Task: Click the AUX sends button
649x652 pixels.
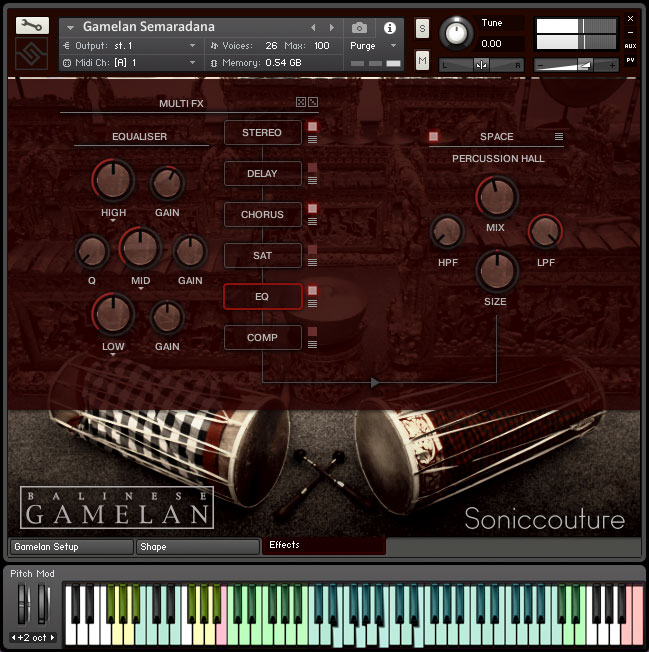Action: [630, 46]
